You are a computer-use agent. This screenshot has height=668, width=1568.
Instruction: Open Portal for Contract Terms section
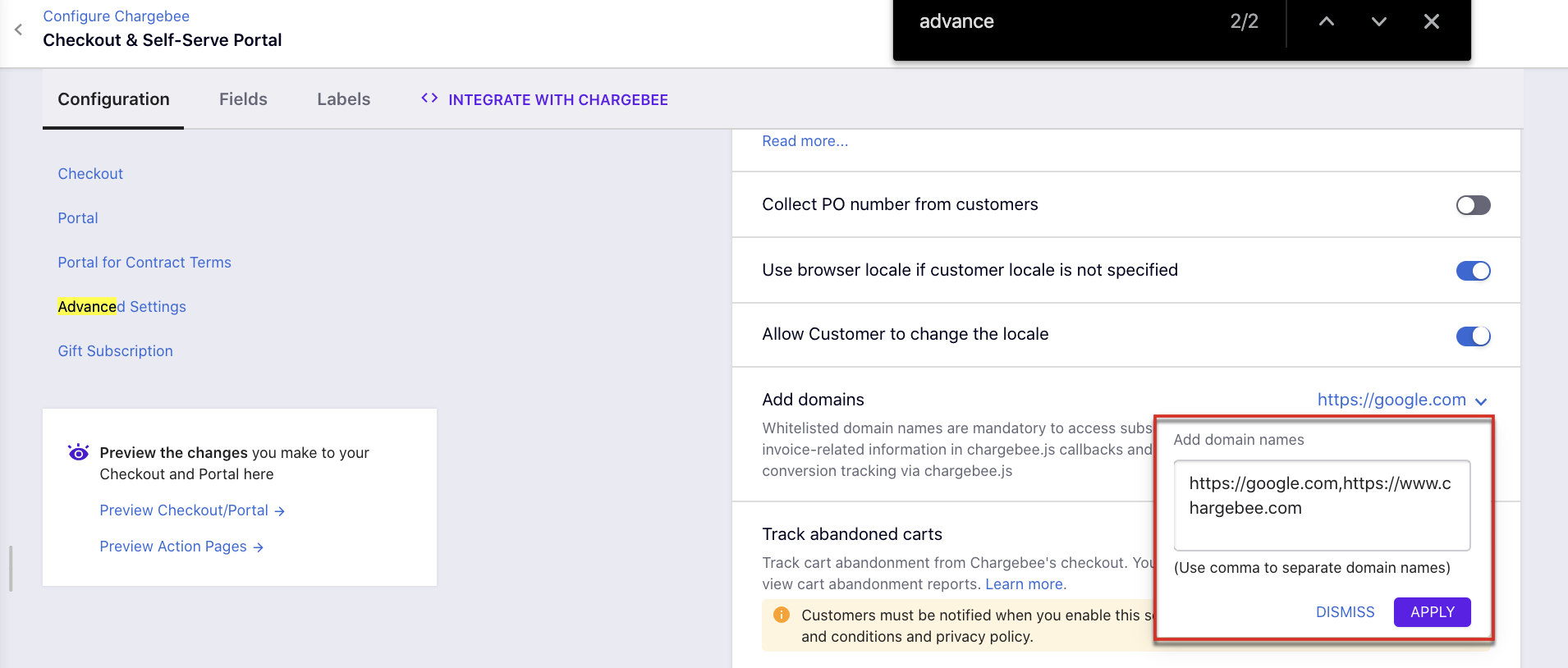point(144,263)
